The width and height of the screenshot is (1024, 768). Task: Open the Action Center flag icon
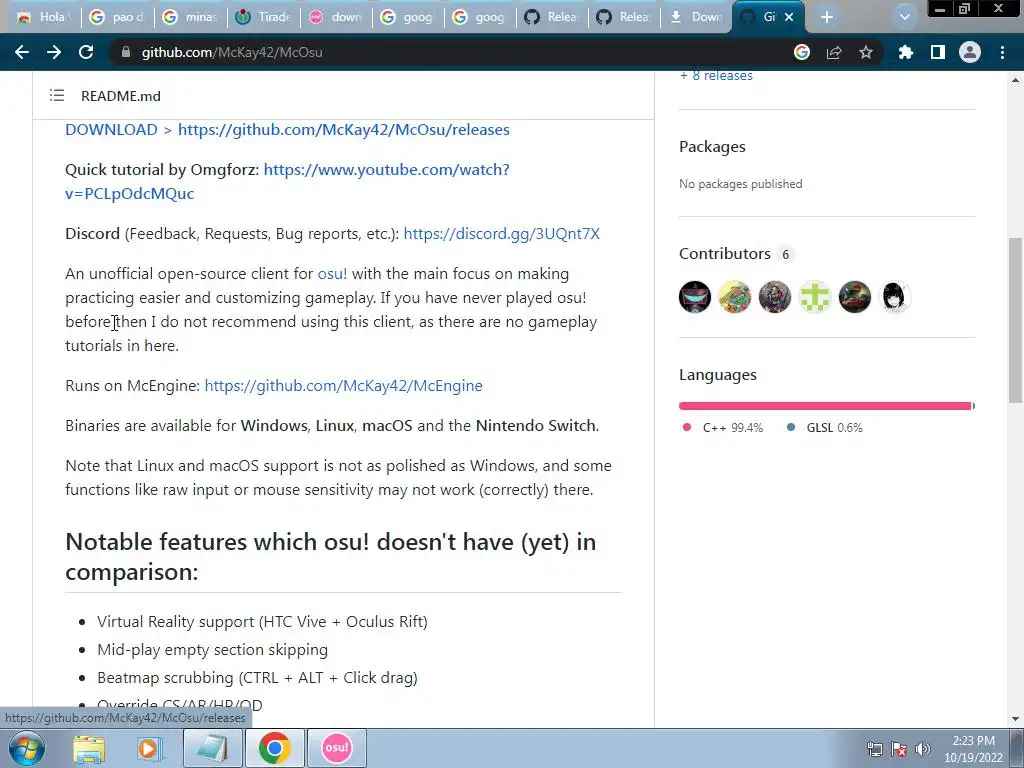coord(899,750)
